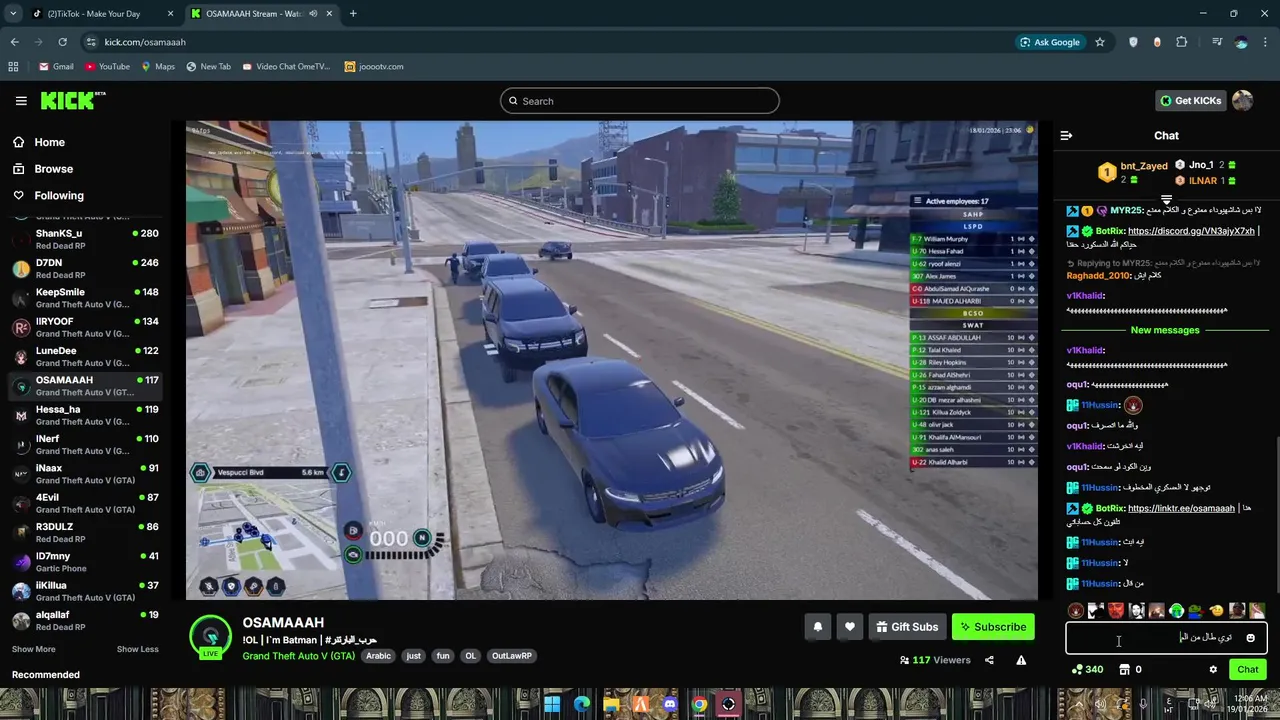
Task: Open Chrome extensions puzzle icon
Action: [x=1182, y=42]
